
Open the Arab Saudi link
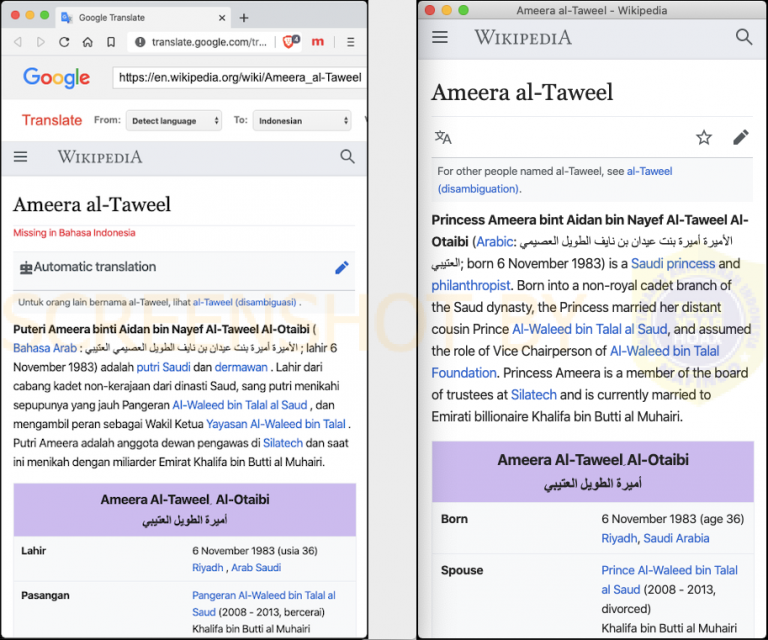(256, 568)
